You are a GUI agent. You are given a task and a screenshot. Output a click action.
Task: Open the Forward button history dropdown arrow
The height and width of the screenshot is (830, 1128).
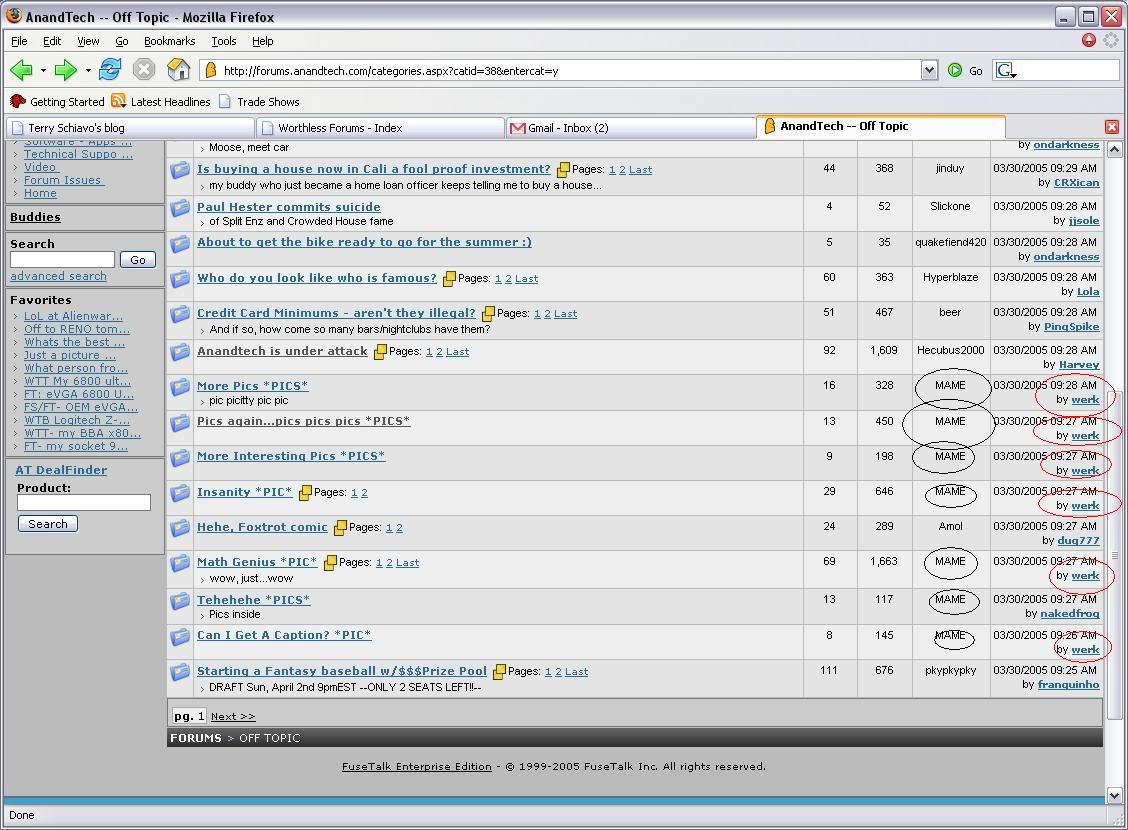tap(88, 70)
